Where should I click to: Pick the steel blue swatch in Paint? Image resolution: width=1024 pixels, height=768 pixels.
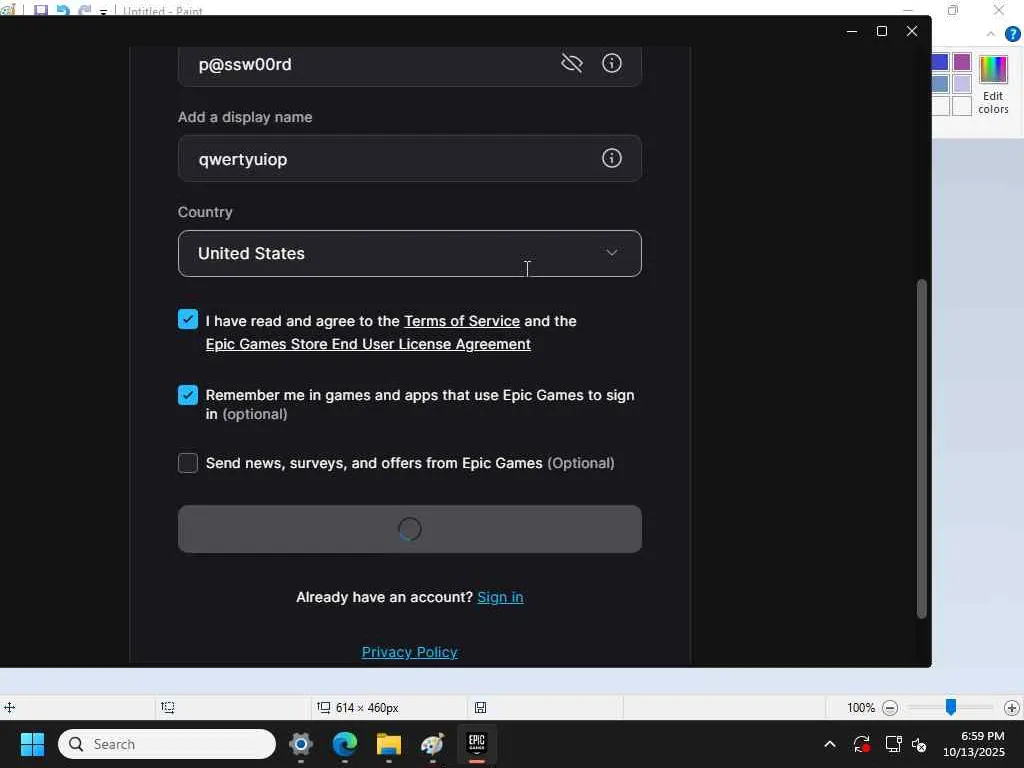(940, 84)
